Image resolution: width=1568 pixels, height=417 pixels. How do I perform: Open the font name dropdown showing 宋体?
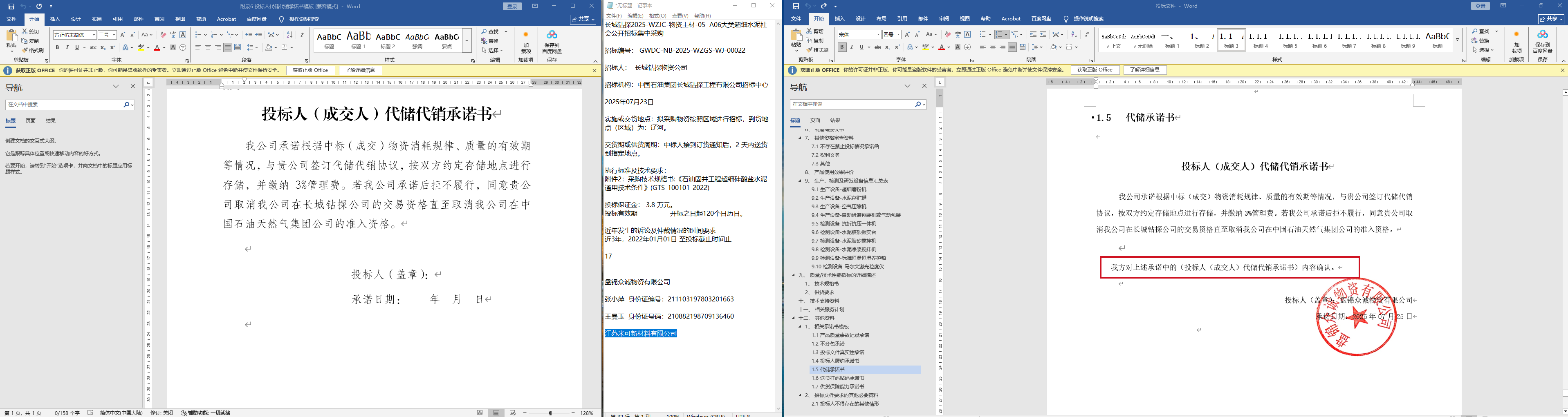pos(878,35)
